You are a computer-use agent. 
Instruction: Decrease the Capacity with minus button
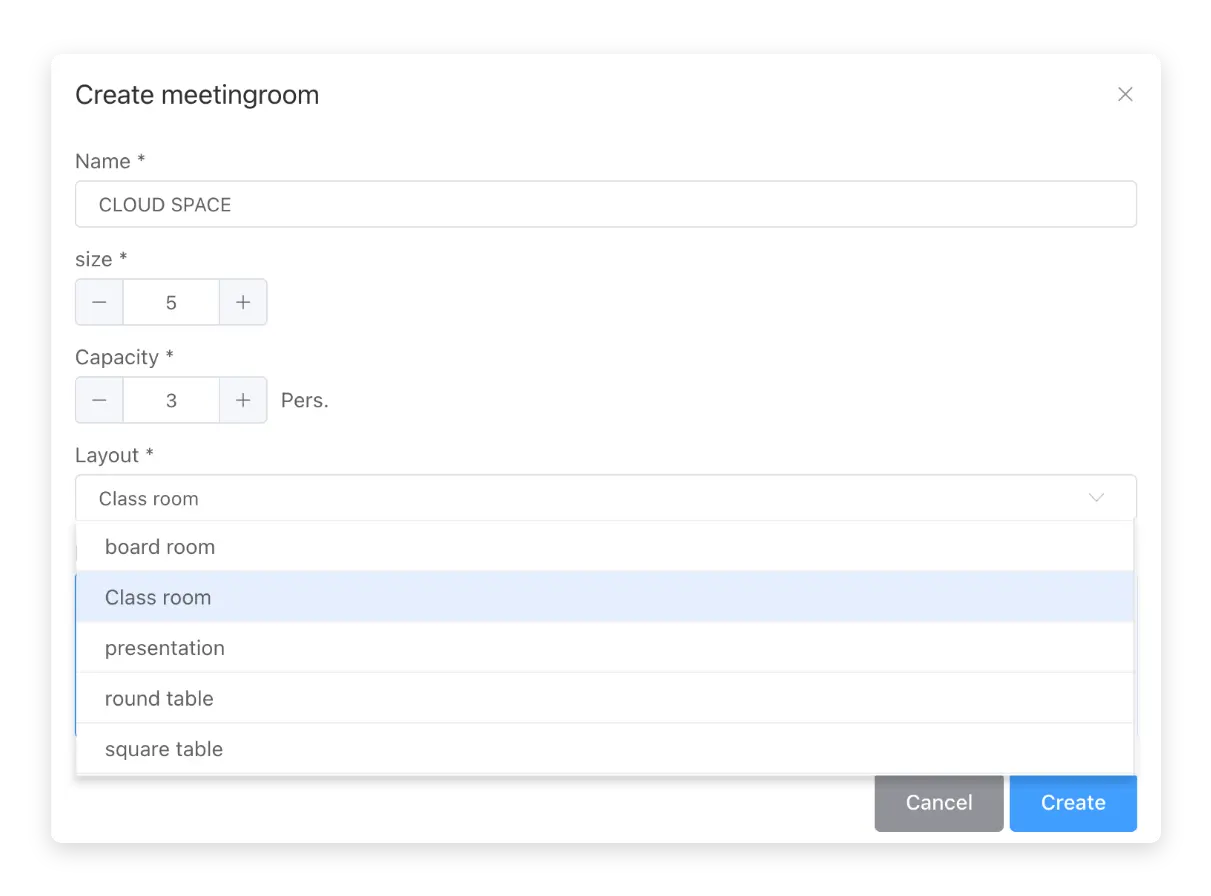pyautogui.click(x=99, y=400)
